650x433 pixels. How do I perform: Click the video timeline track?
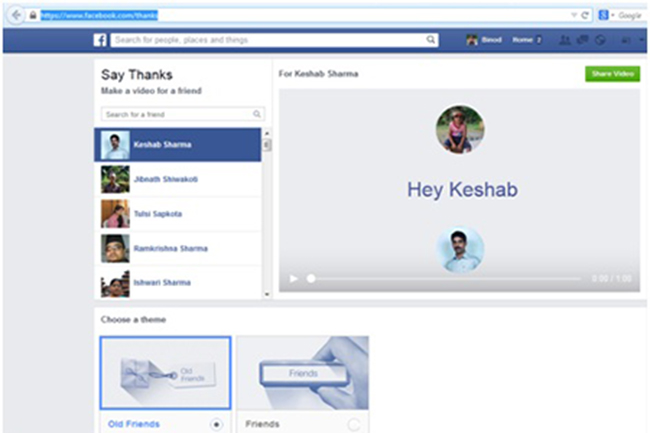coord(446,279)
